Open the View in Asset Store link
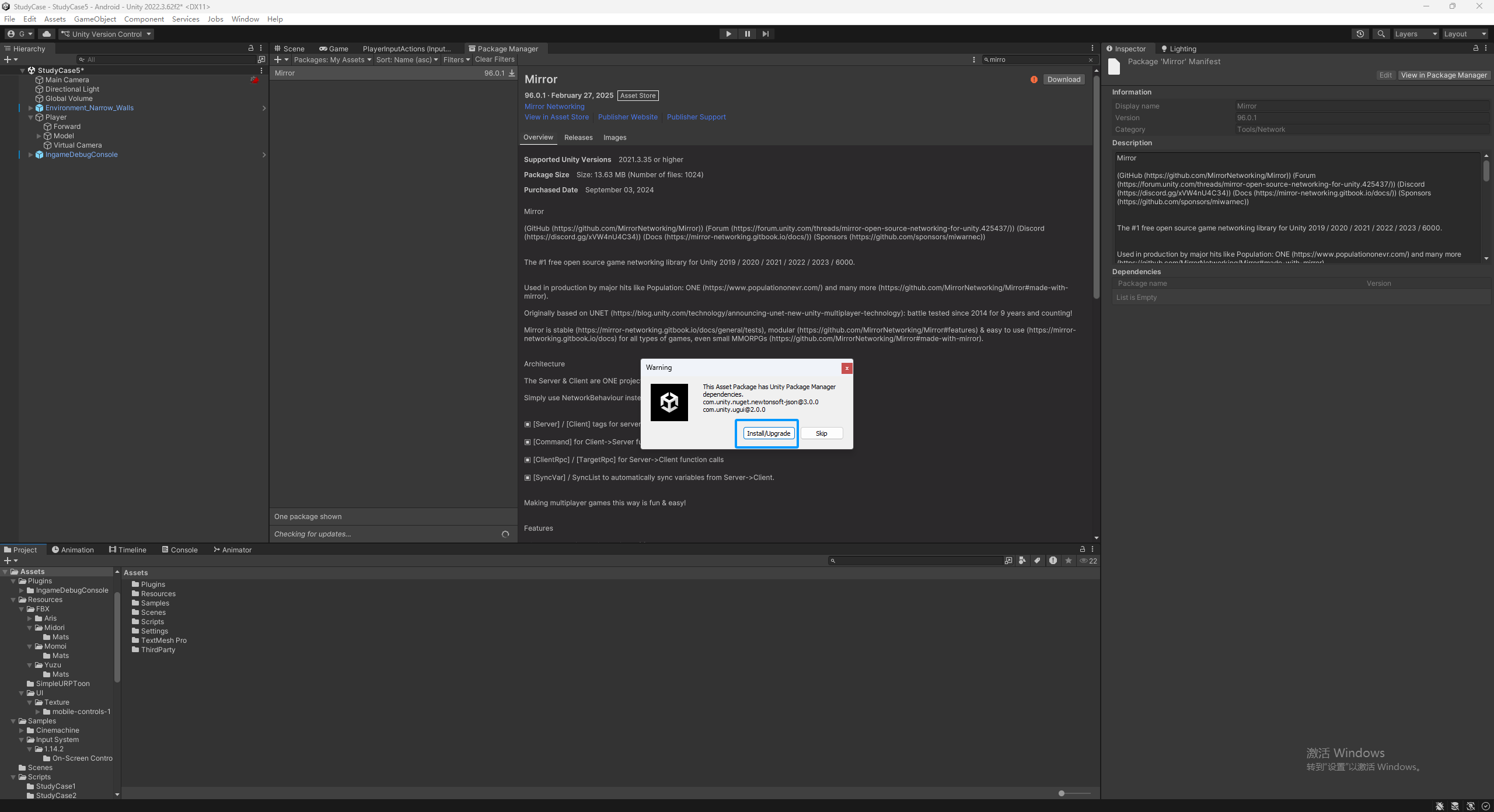Screen dimensions: 1494x812 [x=556, y=117]
